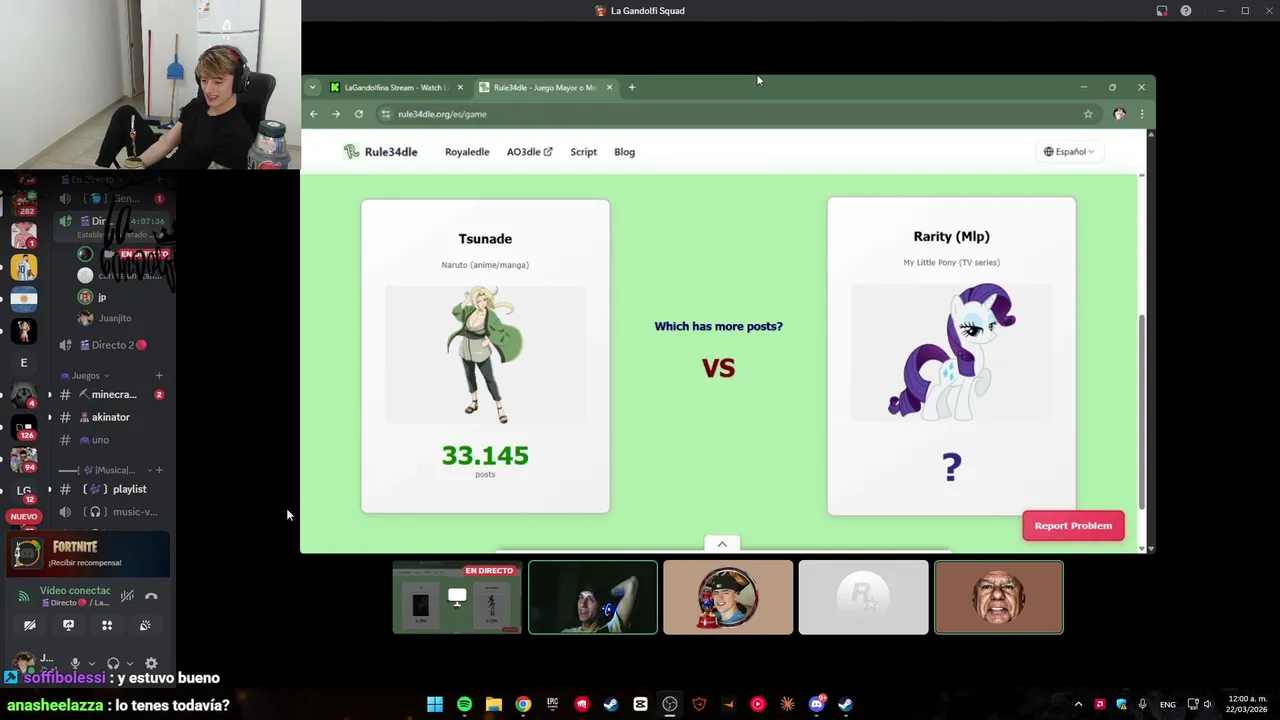1280x720 pixels.
Task: Select the Rockstar logo participant tile
Action: [863, 598]
